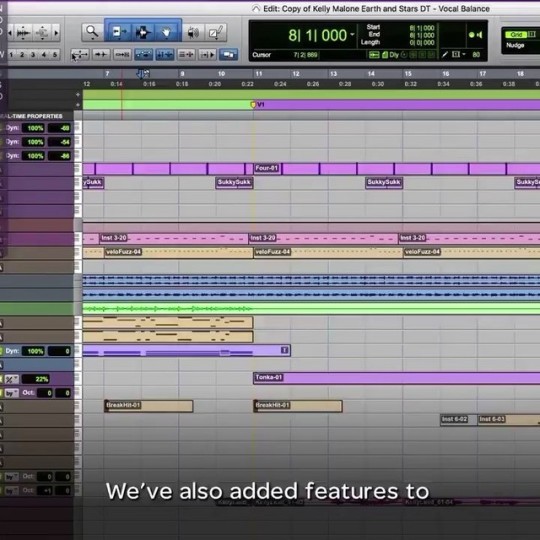
Task: Click the main counter 8|1|000
Action: click(x=318, y=35)
